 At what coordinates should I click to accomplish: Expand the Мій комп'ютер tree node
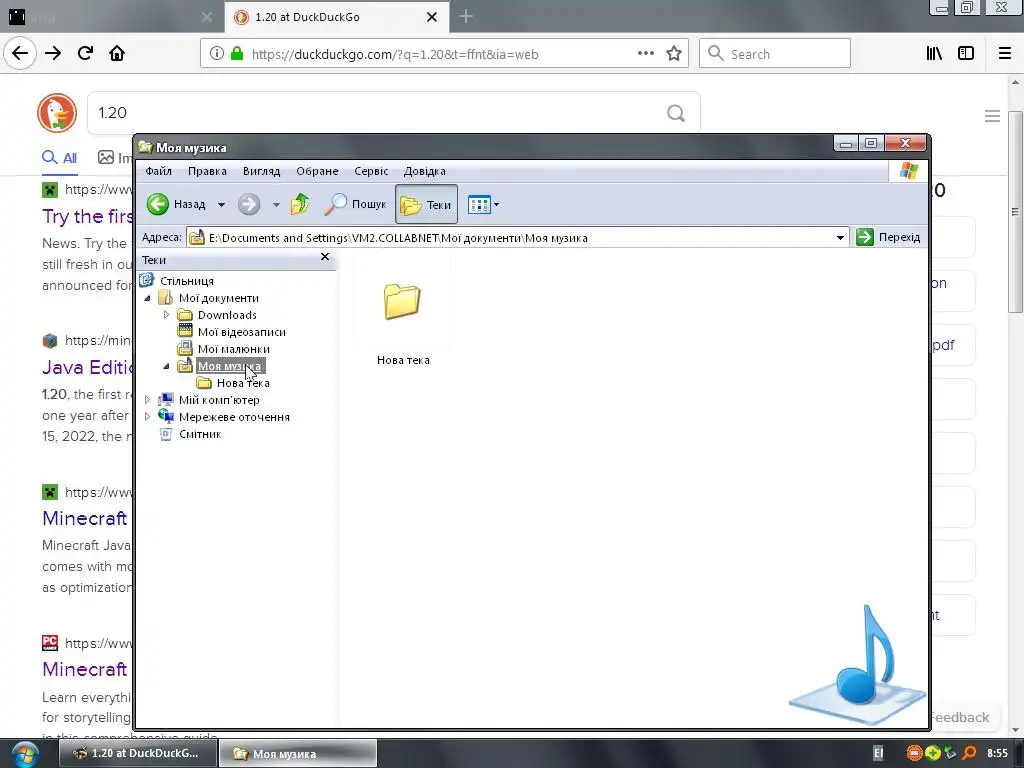tap(148, 400)
